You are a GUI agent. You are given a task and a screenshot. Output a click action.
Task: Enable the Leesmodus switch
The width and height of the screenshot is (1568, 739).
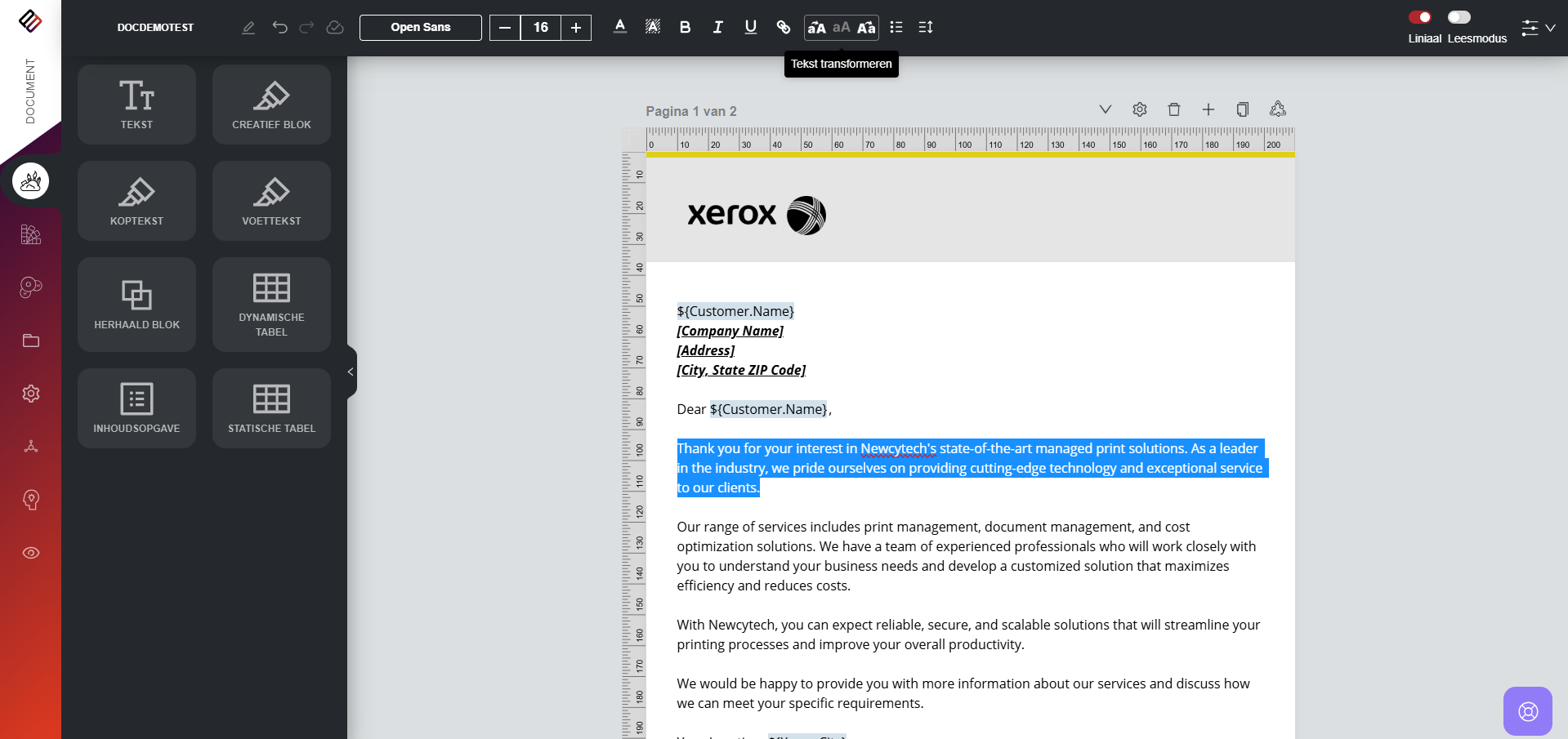click(1459, 17)
